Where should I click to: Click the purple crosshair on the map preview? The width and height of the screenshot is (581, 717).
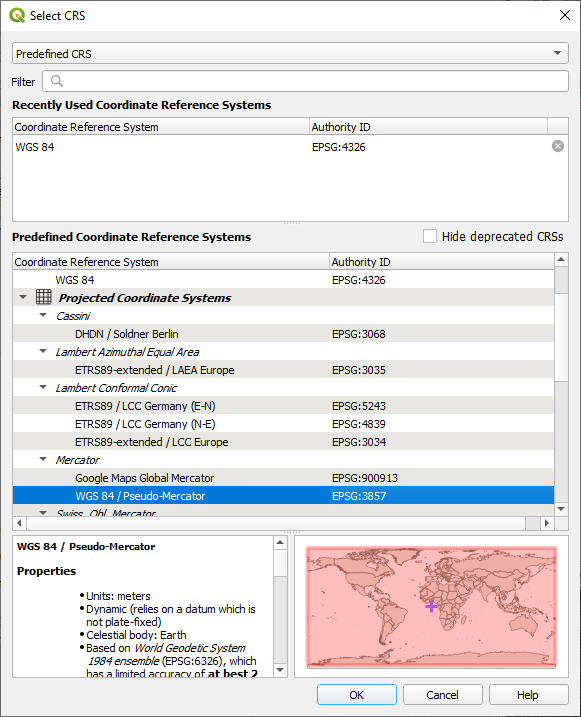[x=431, y=607]
